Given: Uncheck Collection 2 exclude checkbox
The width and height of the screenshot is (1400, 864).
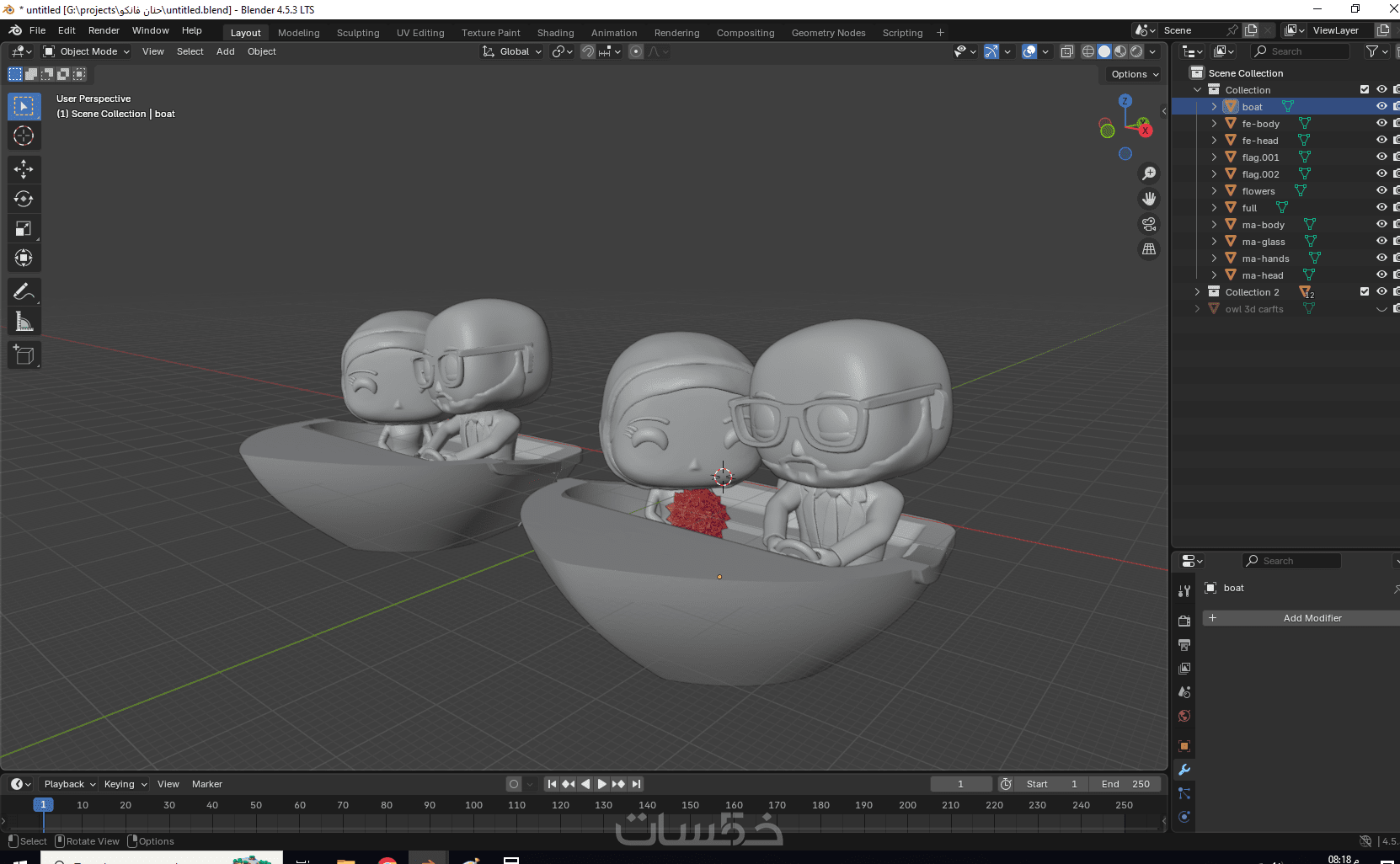Looking at the screenshot, I should click(x=1365, y=292).
